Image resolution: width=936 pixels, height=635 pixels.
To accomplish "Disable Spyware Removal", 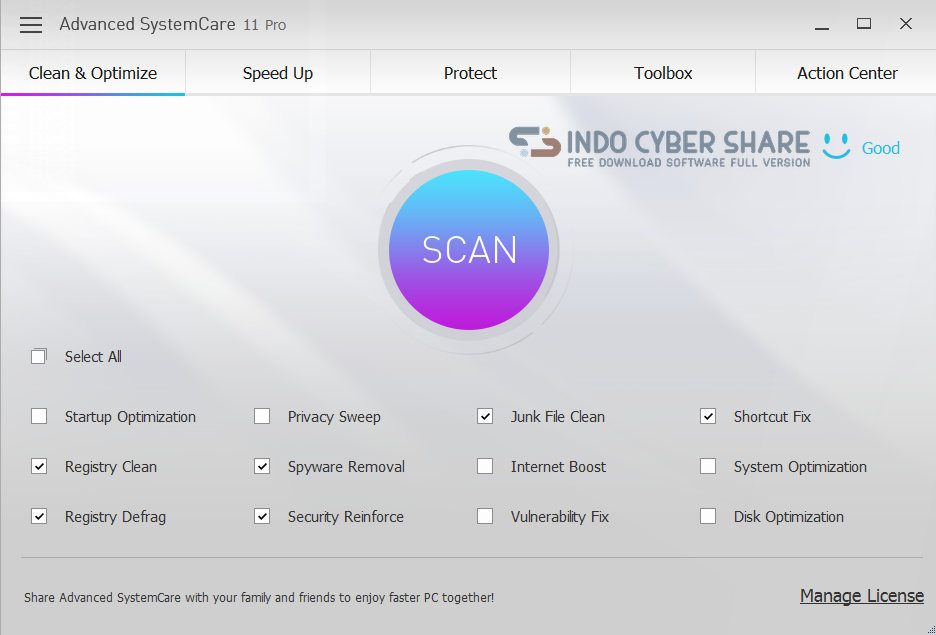I will point(261,466).
